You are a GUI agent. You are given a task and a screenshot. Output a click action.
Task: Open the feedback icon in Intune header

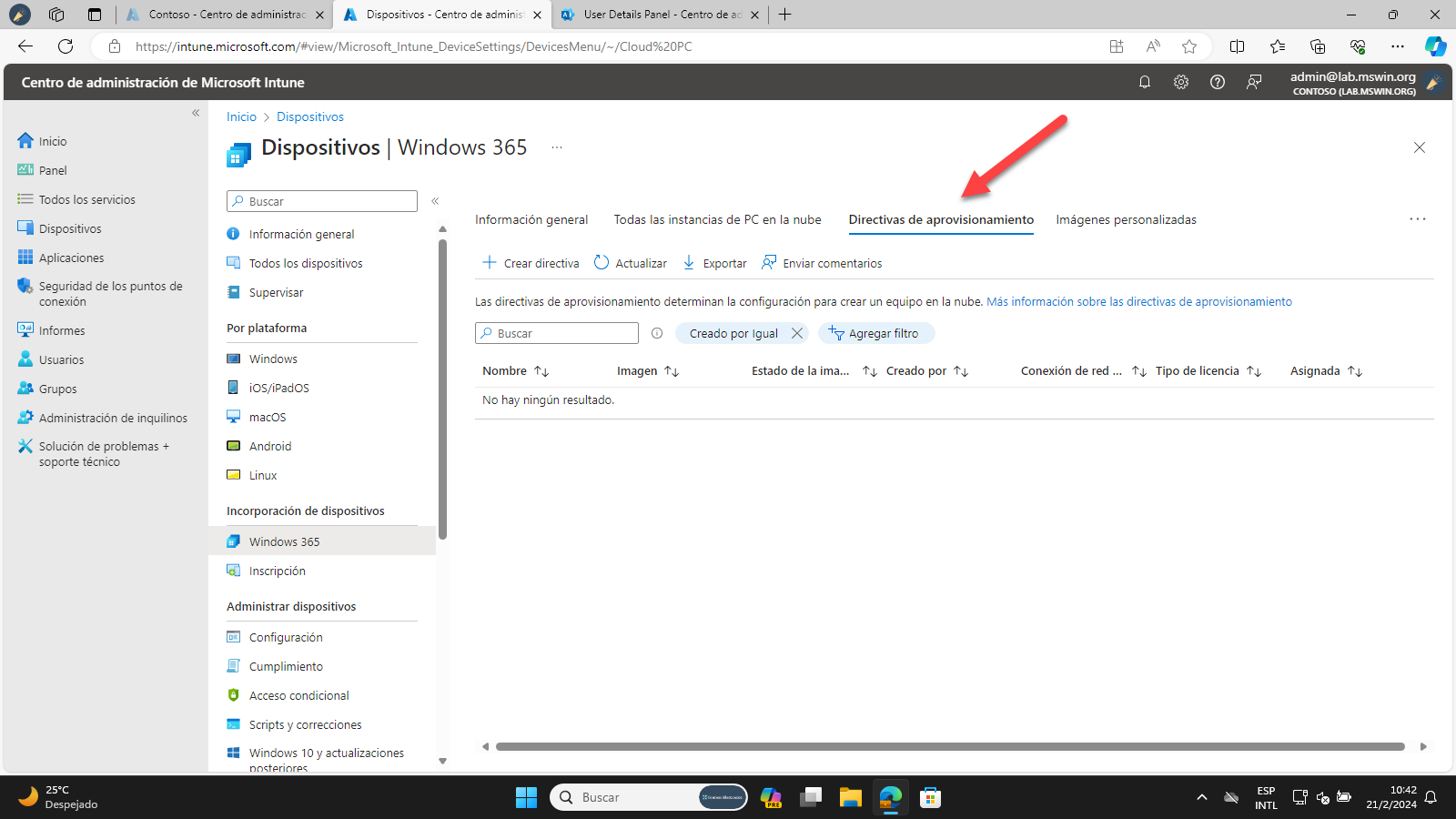1254,82
